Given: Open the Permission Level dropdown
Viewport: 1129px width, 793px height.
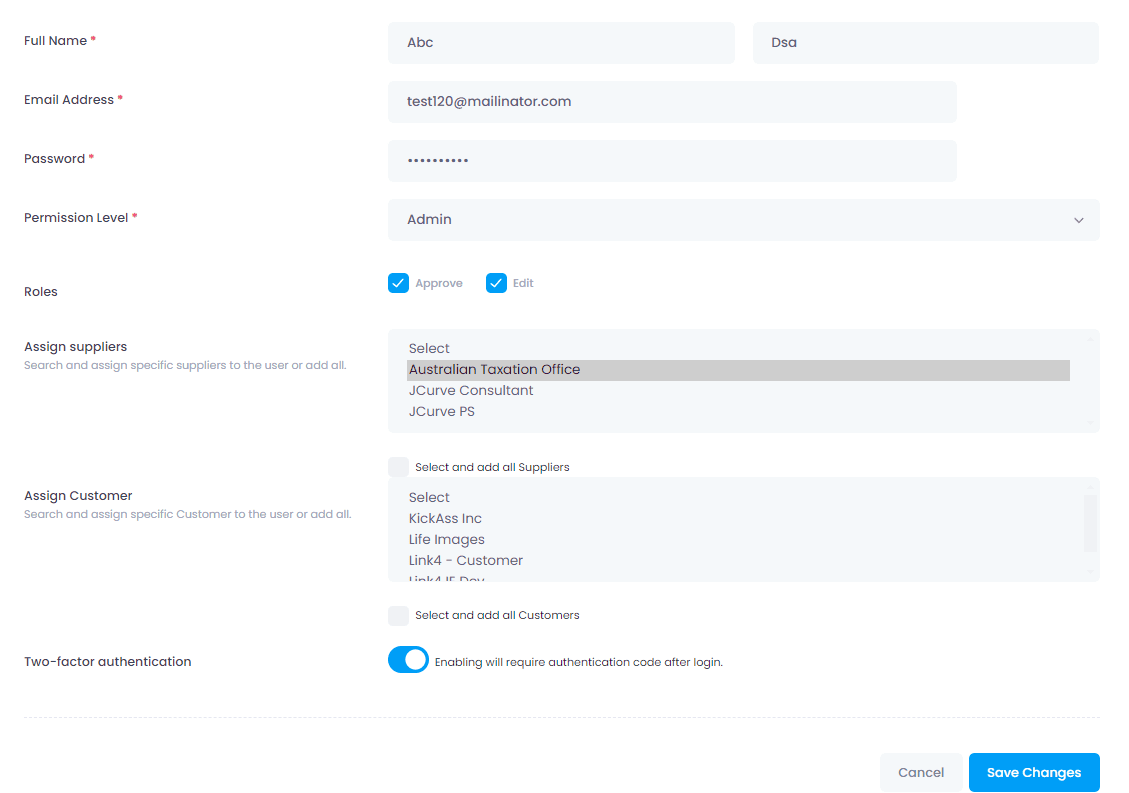Looking at the screenshot, I should pos(743,219).
